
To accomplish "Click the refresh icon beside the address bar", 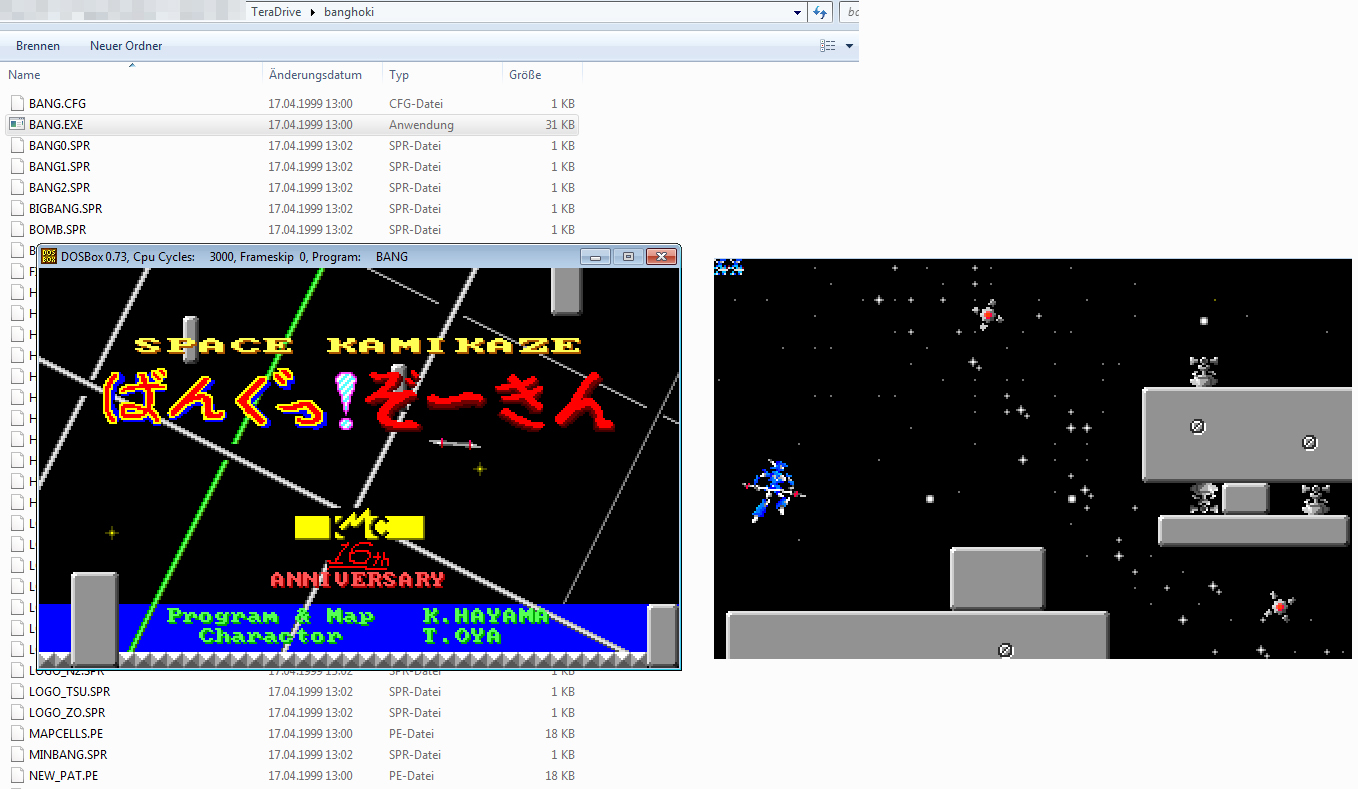I will [820, 12].
